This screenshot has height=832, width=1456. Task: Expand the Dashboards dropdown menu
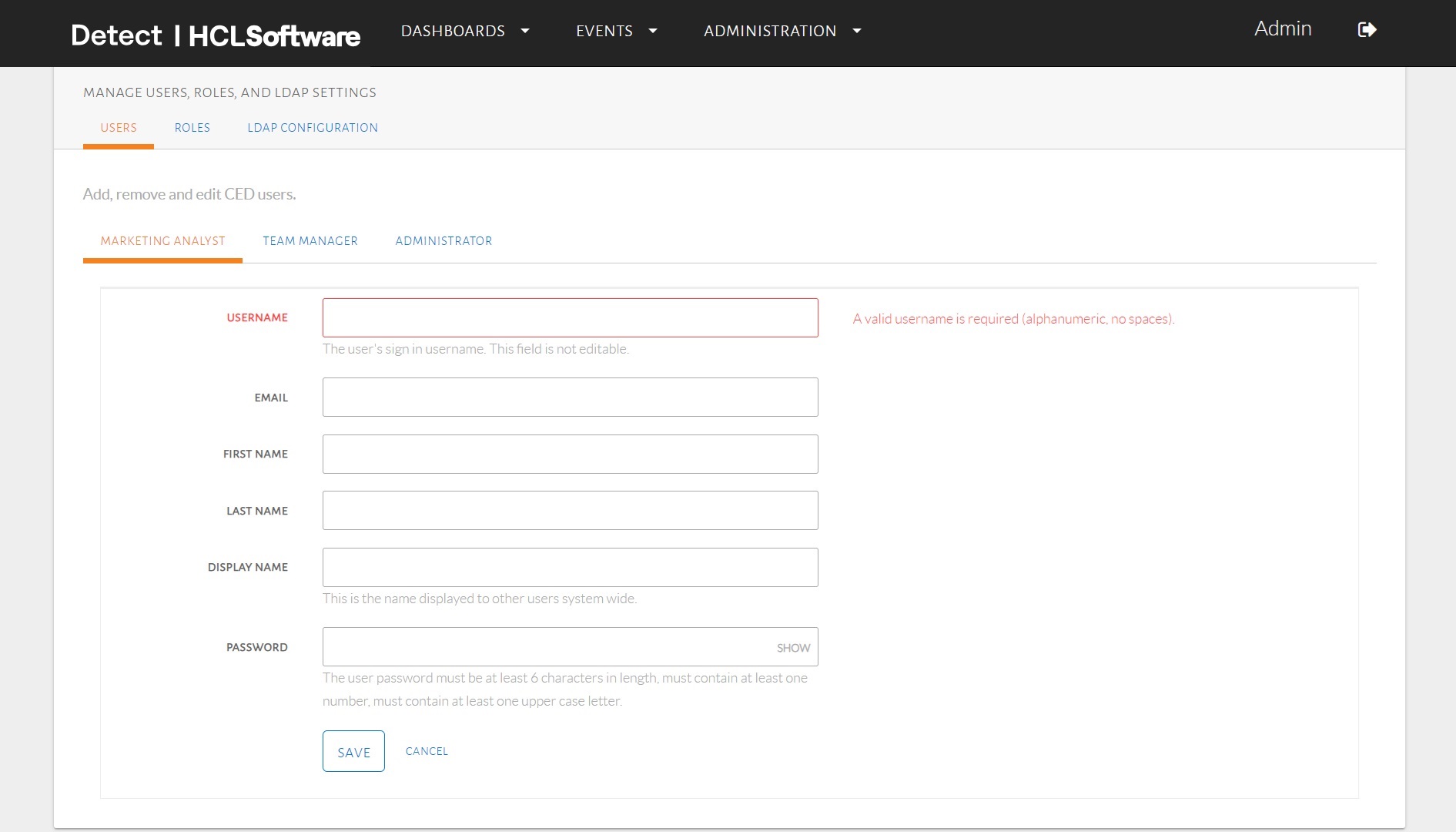pos(465,31)
